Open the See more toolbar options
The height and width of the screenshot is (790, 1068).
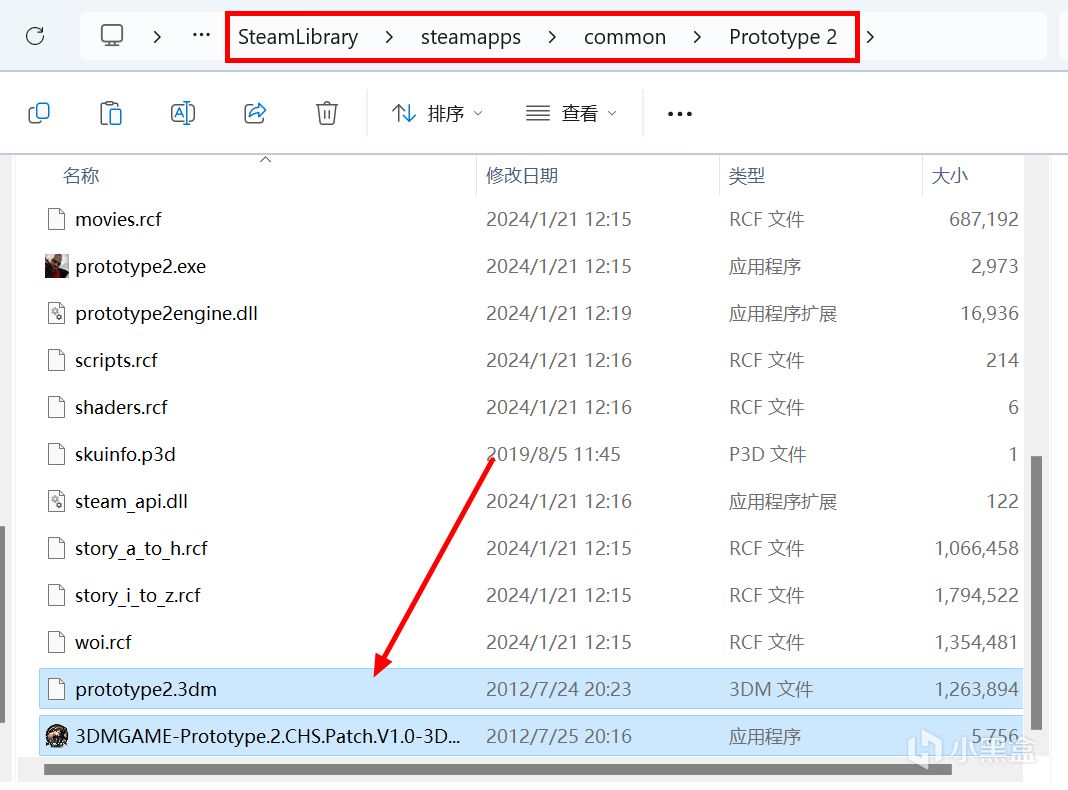(x=680, y=114)
